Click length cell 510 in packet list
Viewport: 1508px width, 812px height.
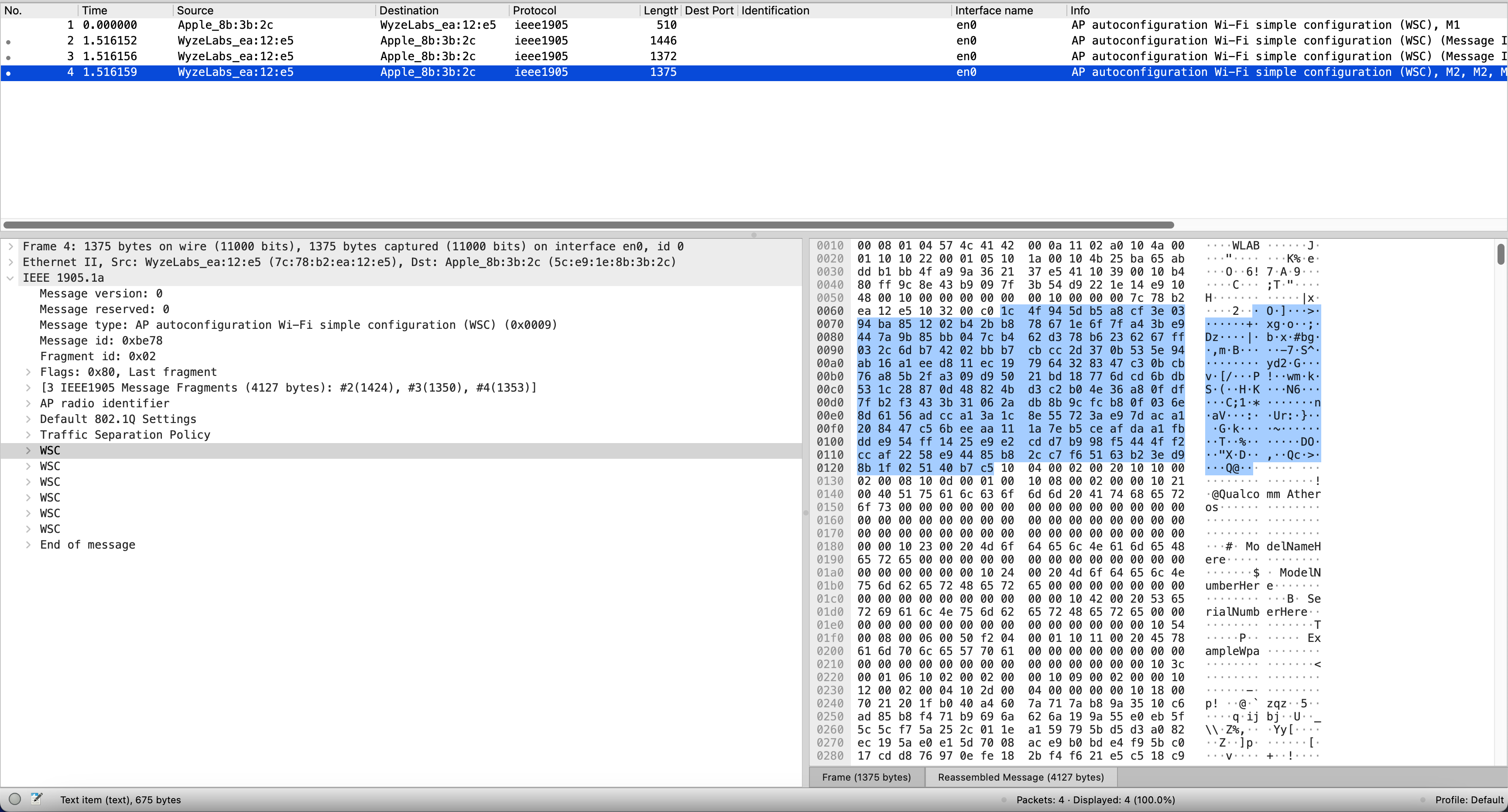(x=666, y=25)
